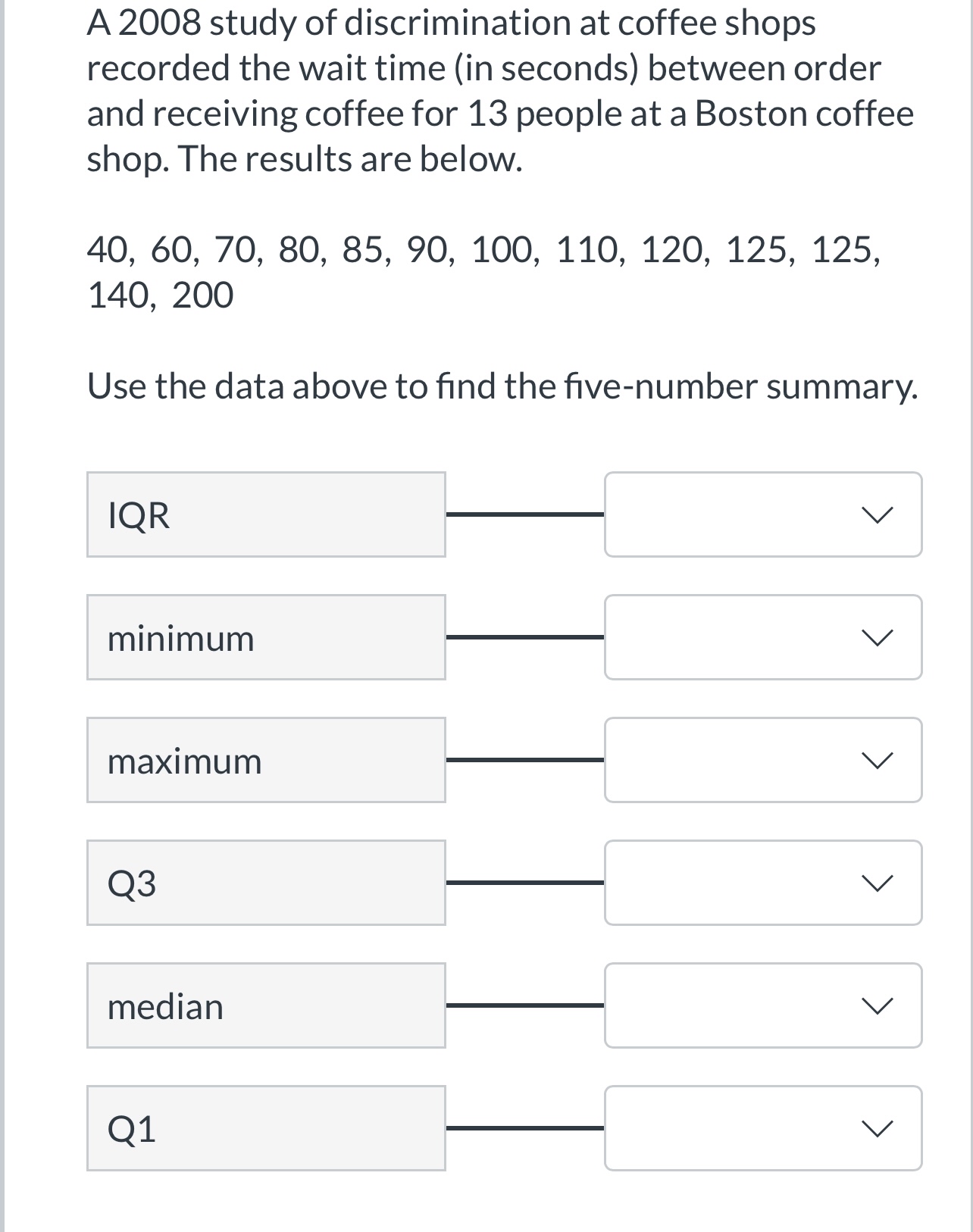This screenshot has width=973, height=1232.
Task: Click the chevron arrow in median's answer box
Action: pos(877,1006)
